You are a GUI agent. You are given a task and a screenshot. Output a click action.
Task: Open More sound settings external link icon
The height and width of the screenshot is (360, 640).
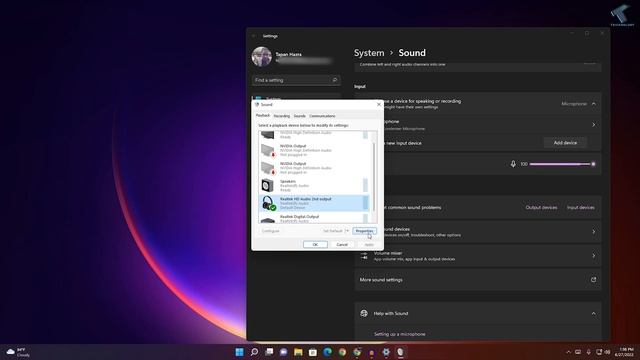[593, 280]
